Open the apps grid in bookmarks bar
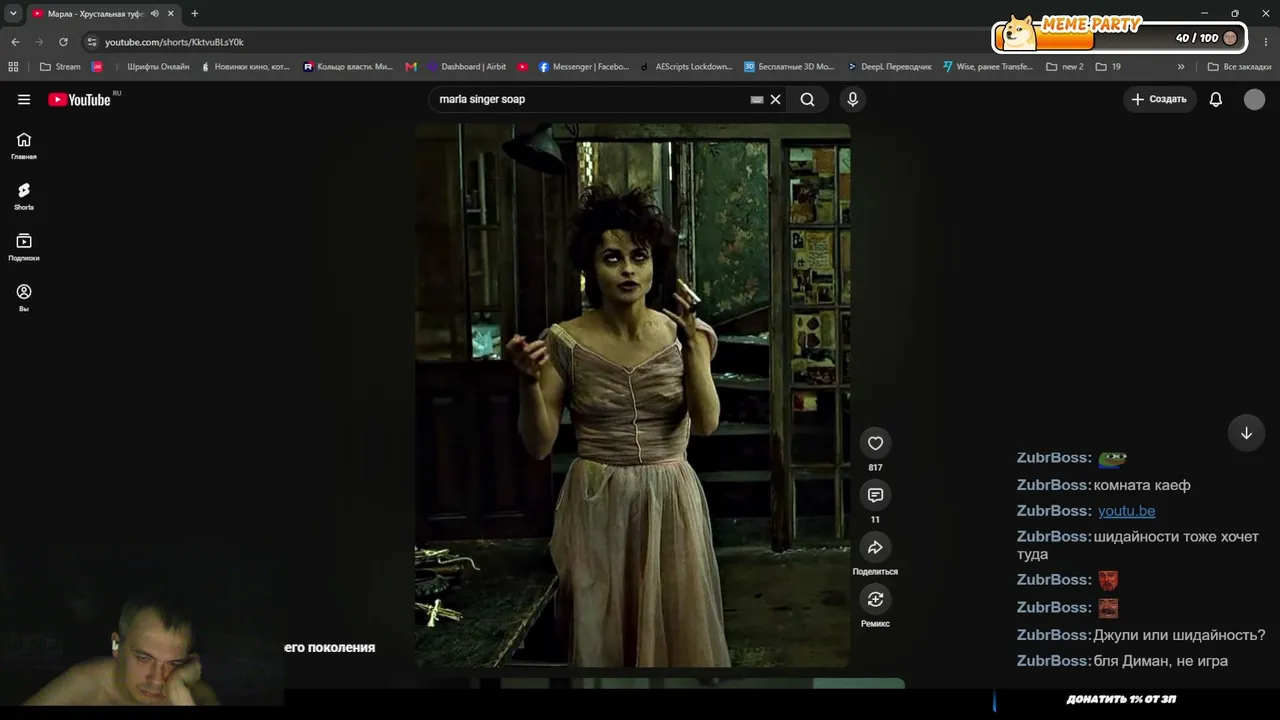The height and width of the screenshot is (720, 1280). [13, 67]
